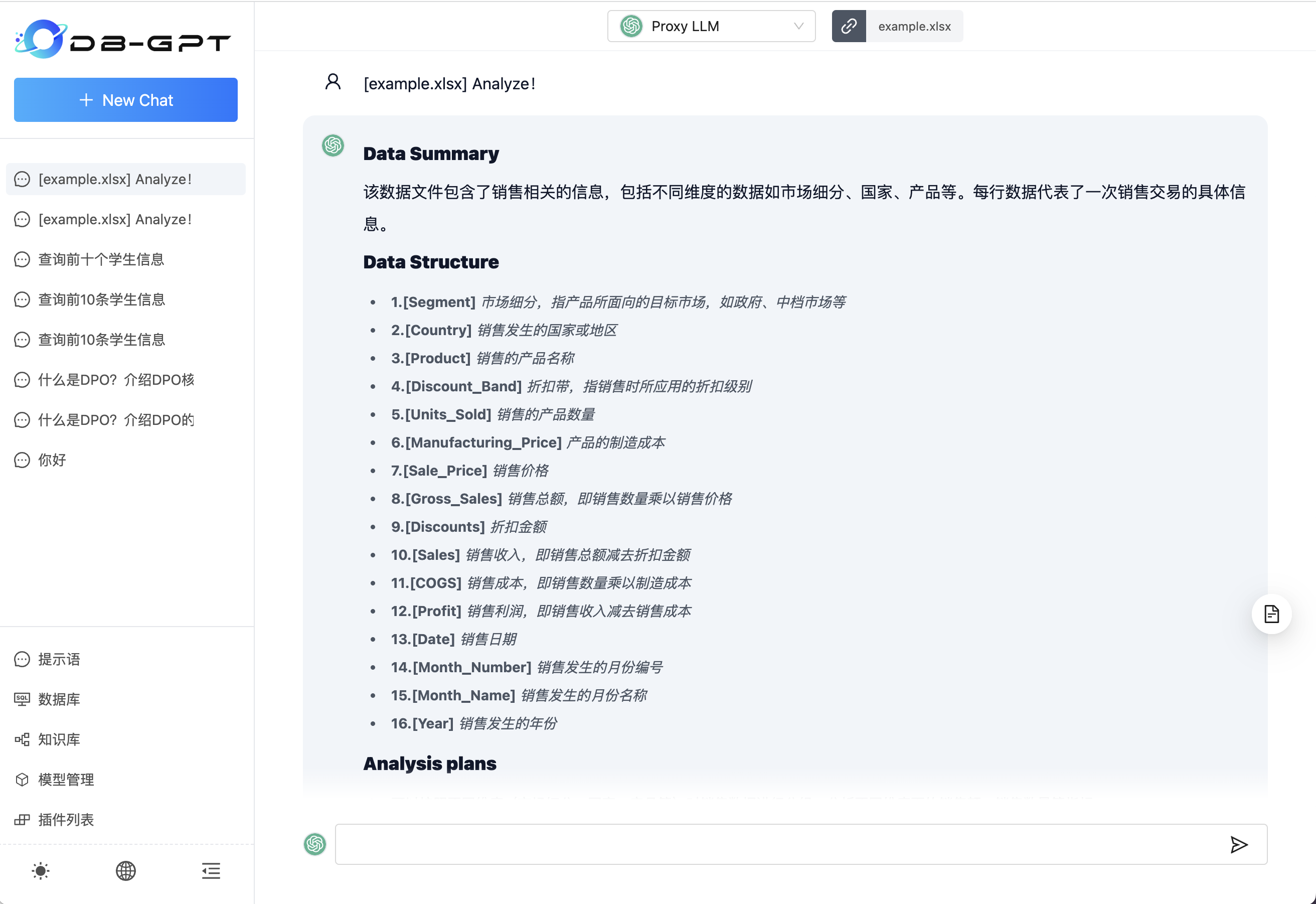
Task: Select the 你好 chat history entry
Action: point(52,460)
